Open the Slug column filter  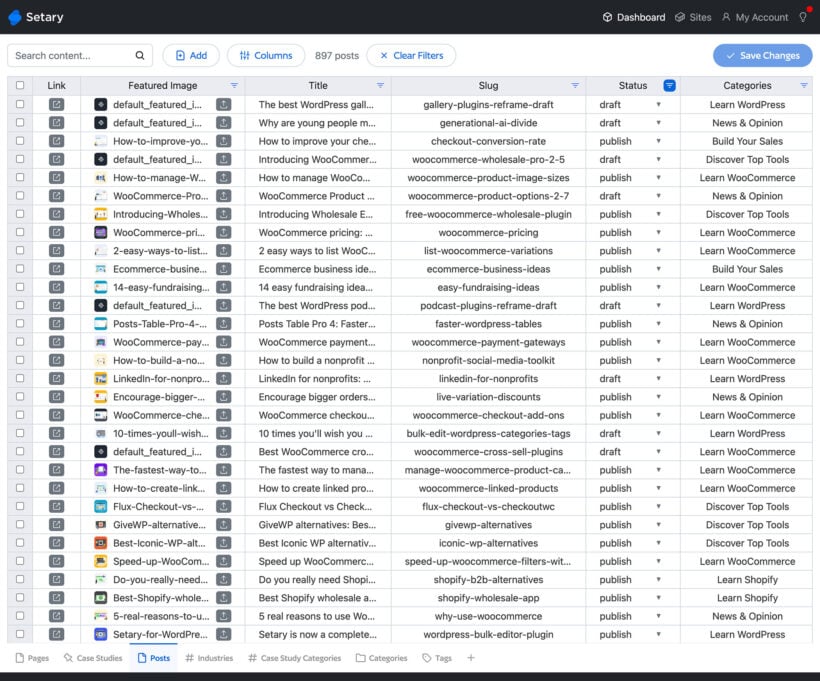pyautogui.click(x=575, y=85)
